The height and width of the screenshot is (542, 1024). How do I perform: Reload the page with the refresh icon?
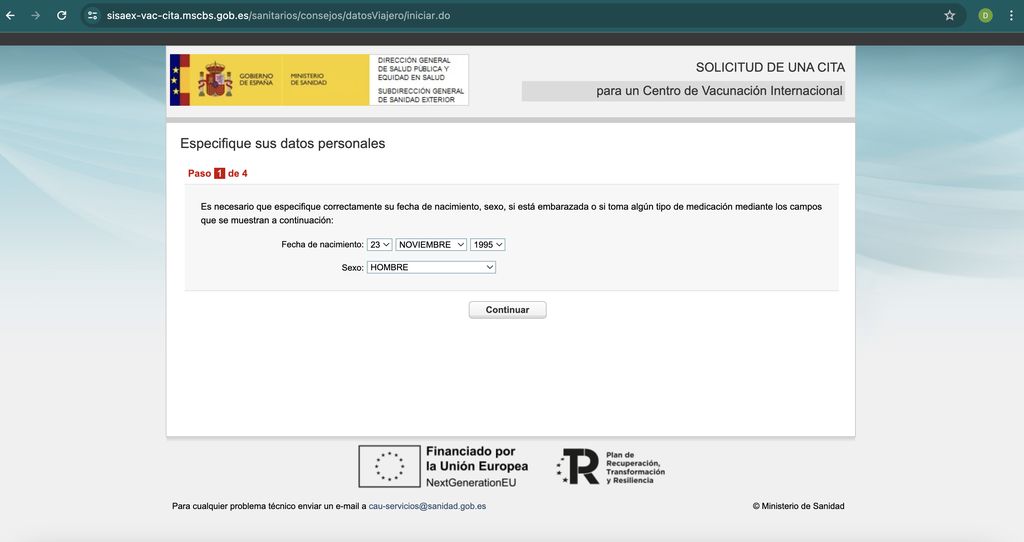coord(61,15)
